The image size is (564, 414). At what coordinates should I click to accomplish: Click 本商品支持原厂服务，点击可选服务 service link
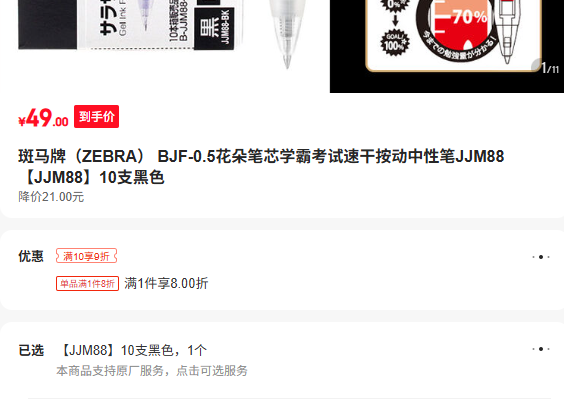(x=152, y=371)
